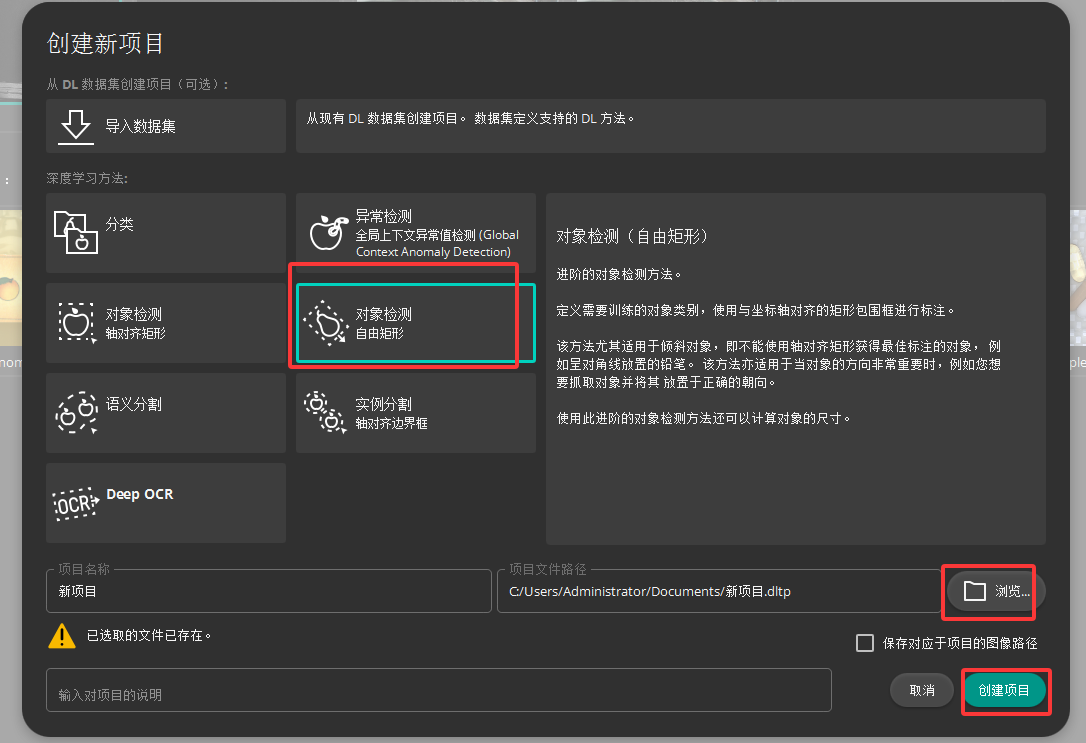Choose the Deep OCR label
This screenshot has width=1086, height=743.
click(x=140, y=494)
